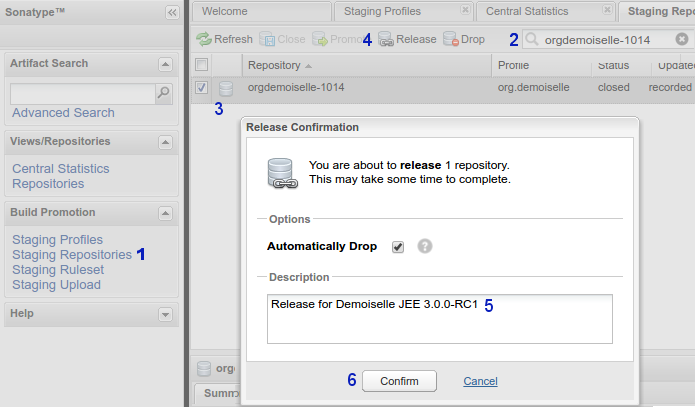Viewport: 695px width, 407px height.
Task: Close the Staging Profiles tab
Action: (465, 11)
